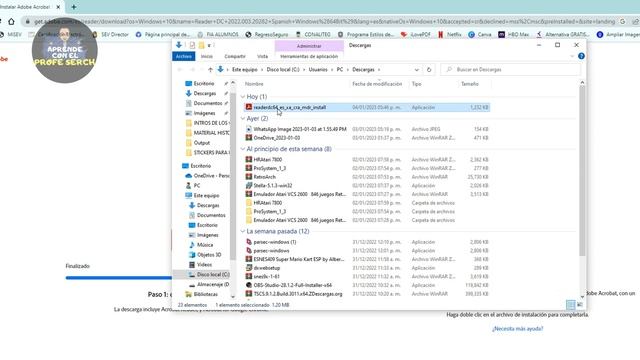This screenshot has width=640, height=360.
Task: Select the RetroArch archive file
Action: 264,177
